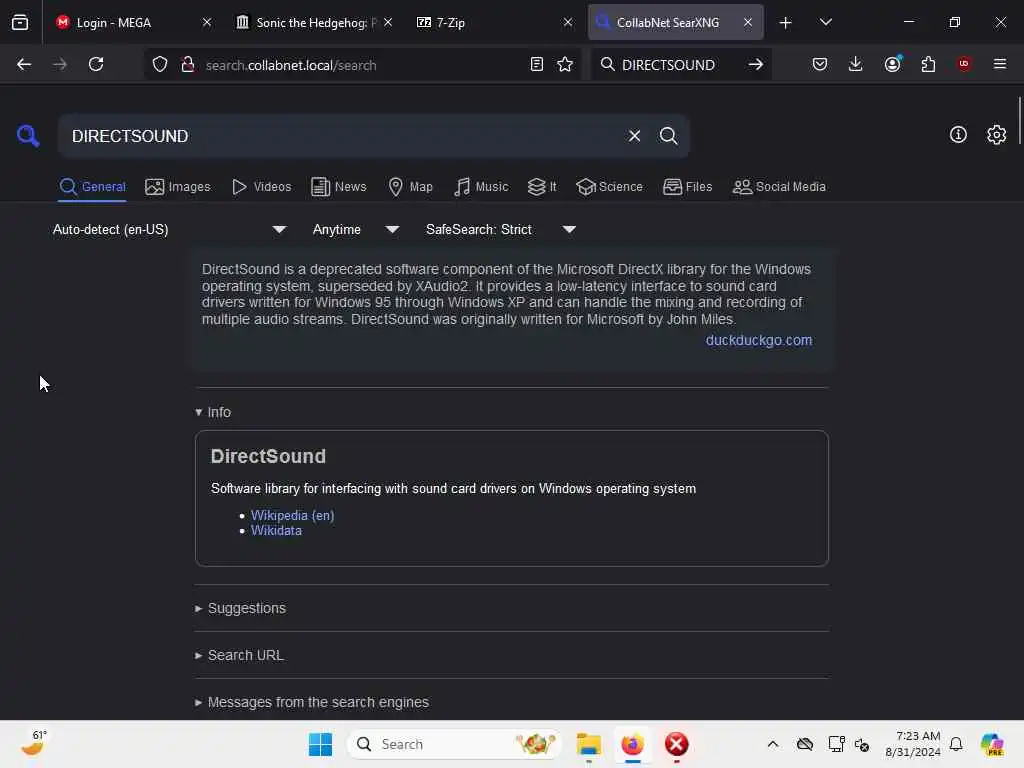Expand the Suggestions section
This screenshot has height=768, width=1024.
(240, 608)
